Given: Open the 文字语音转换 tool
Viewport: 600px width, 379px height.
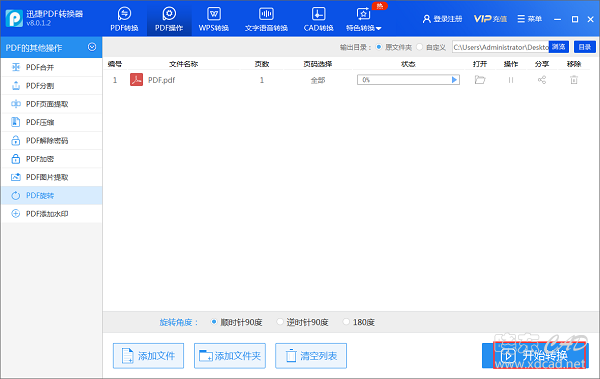Looking at the screenshot, I should (x=266, y=19).
